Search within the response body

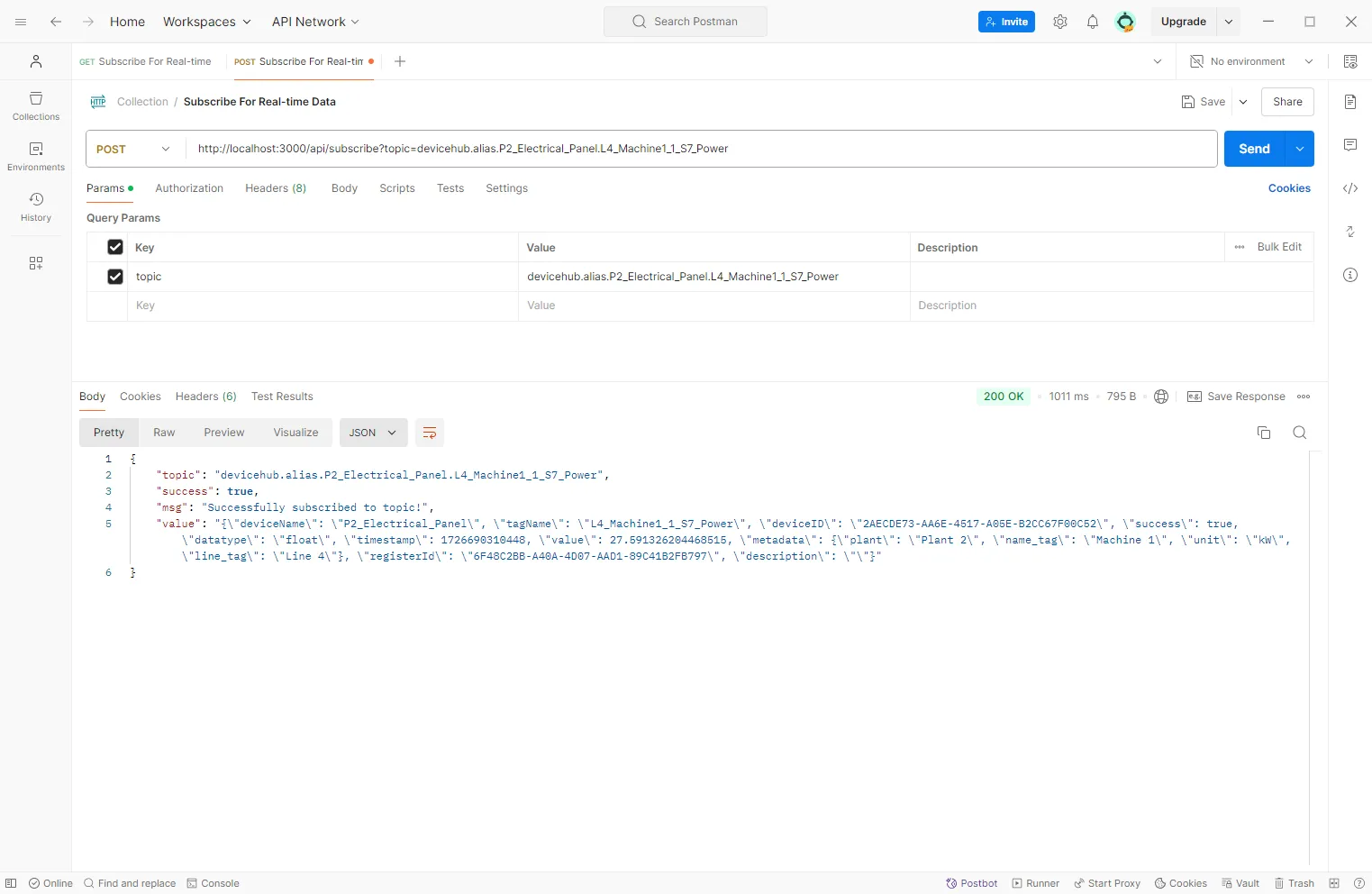coord(1300,433)
